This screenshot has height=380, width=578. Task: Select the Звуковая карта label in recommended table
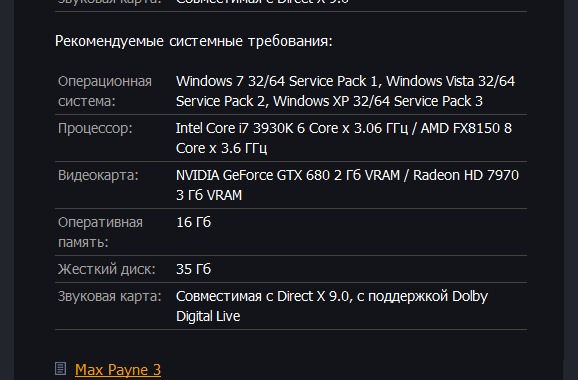point(109,296)
